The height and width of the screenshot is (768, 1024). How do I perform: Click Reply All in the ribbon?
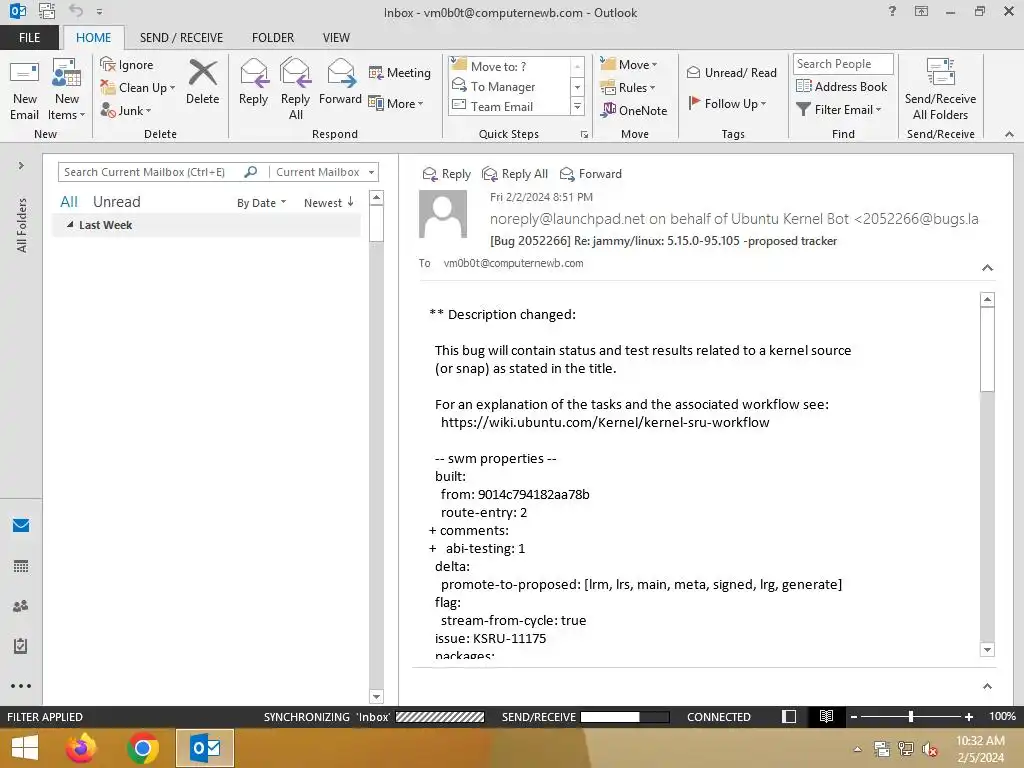[x=295, y=90]
